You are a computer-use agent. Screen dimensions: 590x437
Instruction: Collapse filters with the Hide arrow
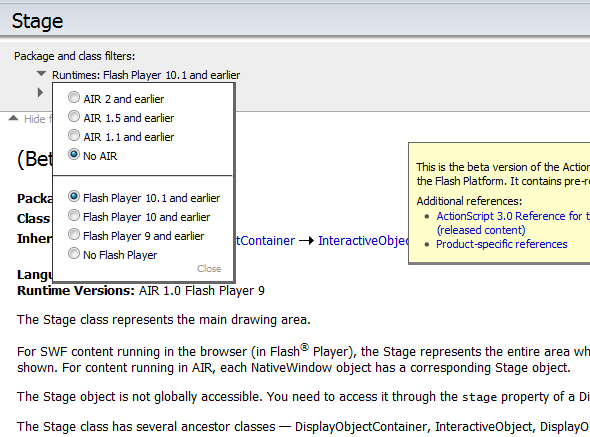click(x=13, y=118)
